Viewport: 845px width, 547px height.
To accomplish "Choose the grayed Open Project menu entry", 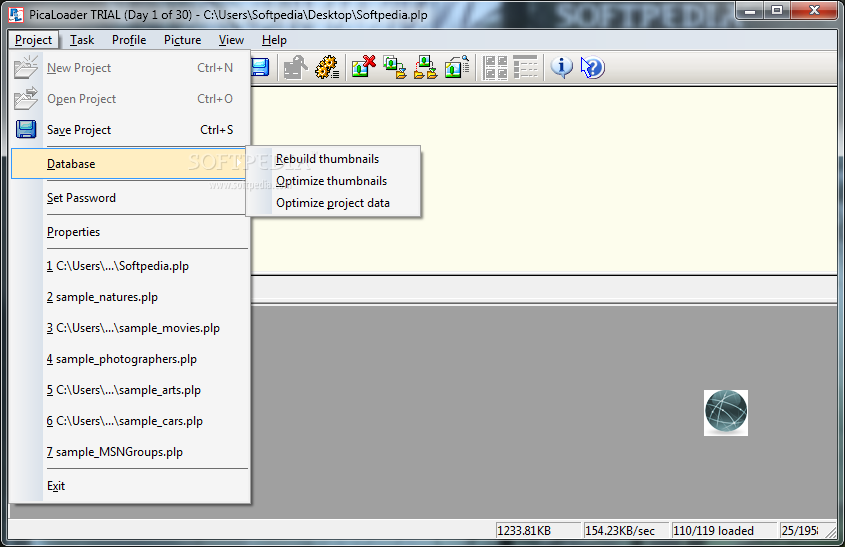I will [130, 99].
